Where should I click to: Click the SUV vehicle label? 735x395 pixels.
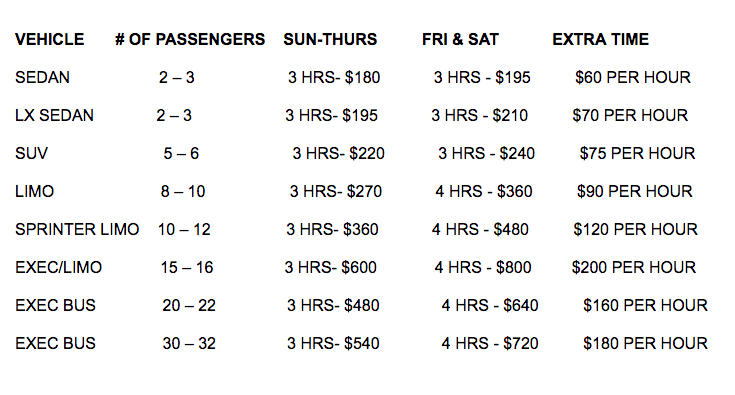pos(31,153)
